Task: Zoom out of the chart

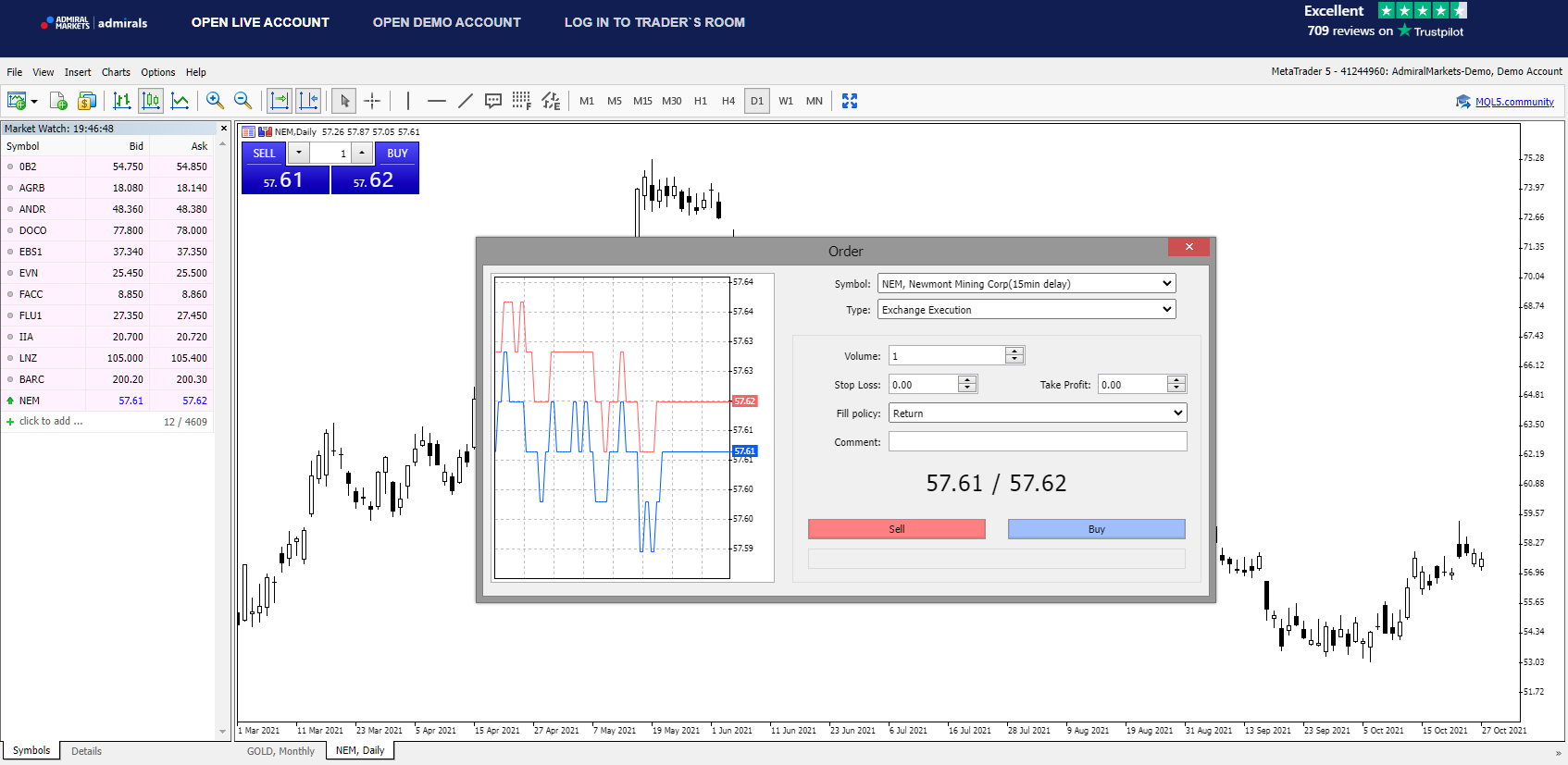Action: [x=243, y=101]
